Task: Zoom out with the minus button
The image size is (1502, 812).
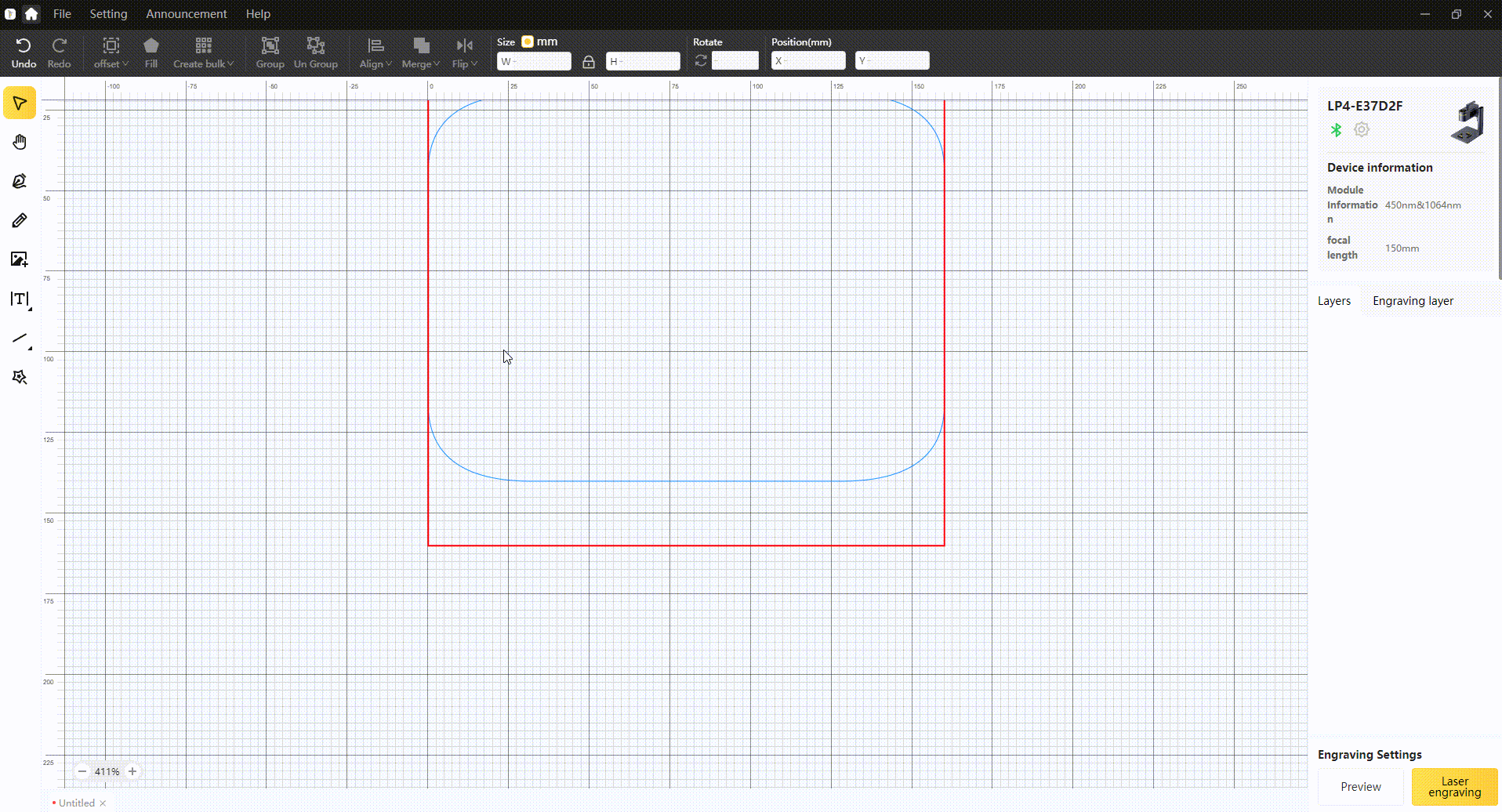Action: [82, 771]
